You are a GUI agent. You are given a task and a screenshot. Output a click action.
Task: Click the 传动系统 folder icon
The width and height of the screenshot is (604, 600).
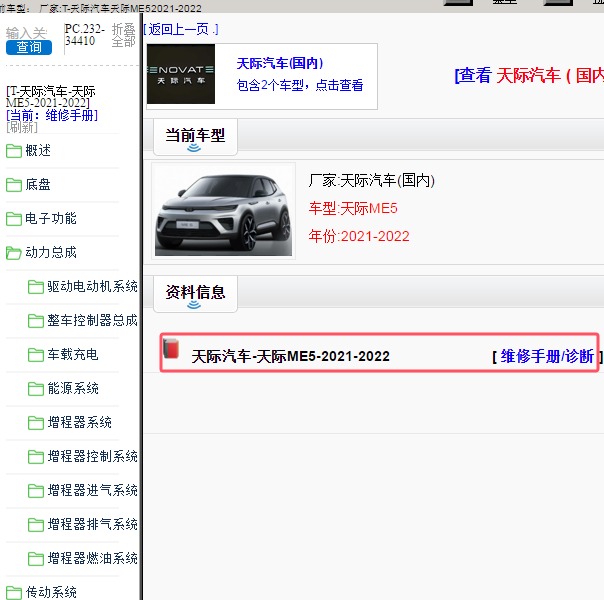(x=14, y=592)
